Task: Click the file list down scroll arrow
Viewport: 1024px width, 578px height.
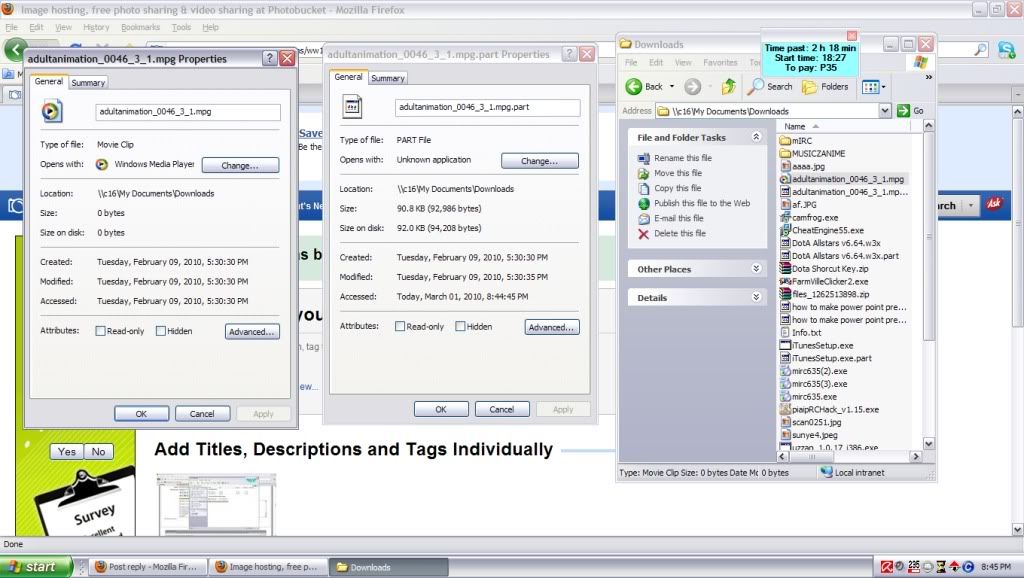Action: click(x=929, y=444)
